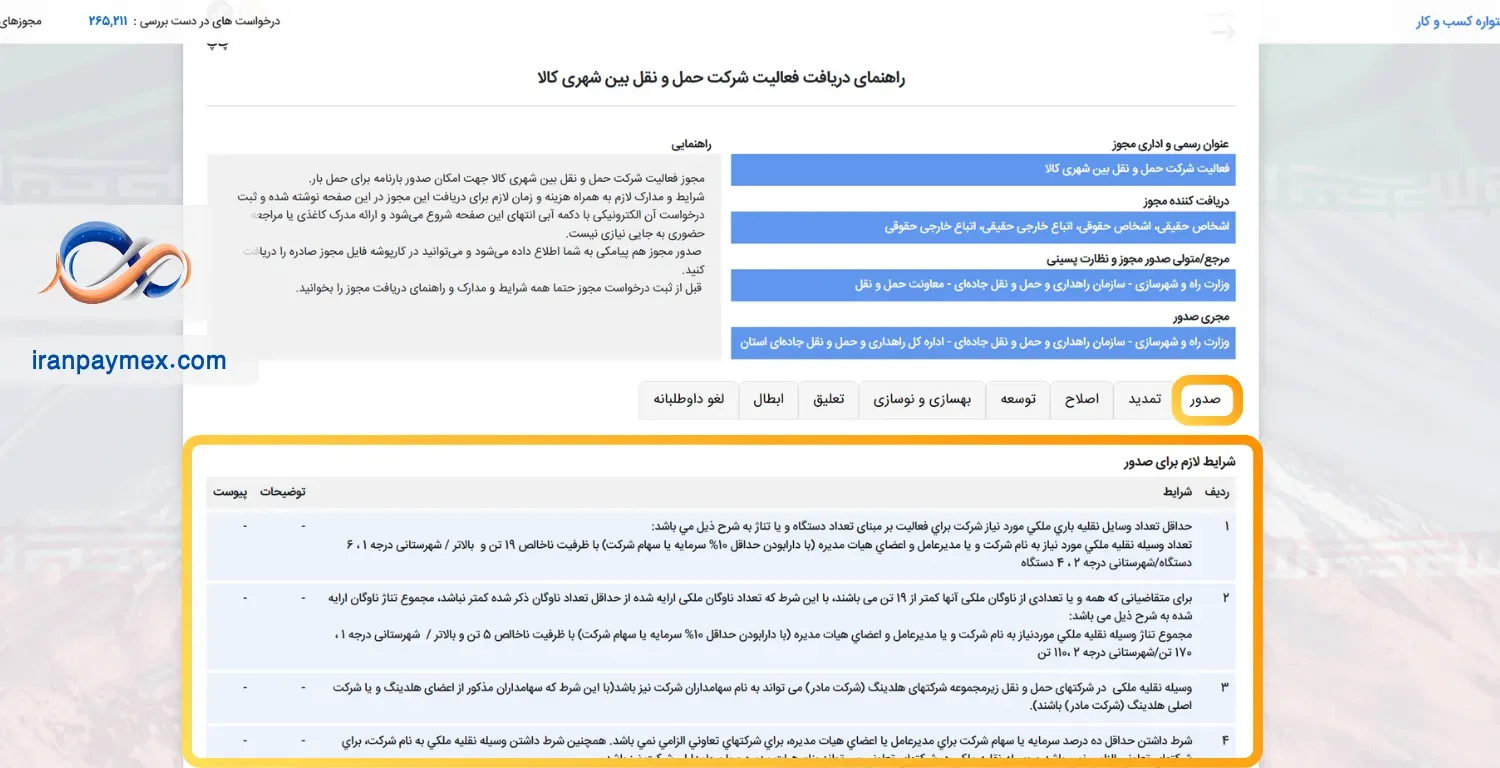Click row number ۲ in the table
The image size is (1500, 768).
click(x=1226, y=598)
